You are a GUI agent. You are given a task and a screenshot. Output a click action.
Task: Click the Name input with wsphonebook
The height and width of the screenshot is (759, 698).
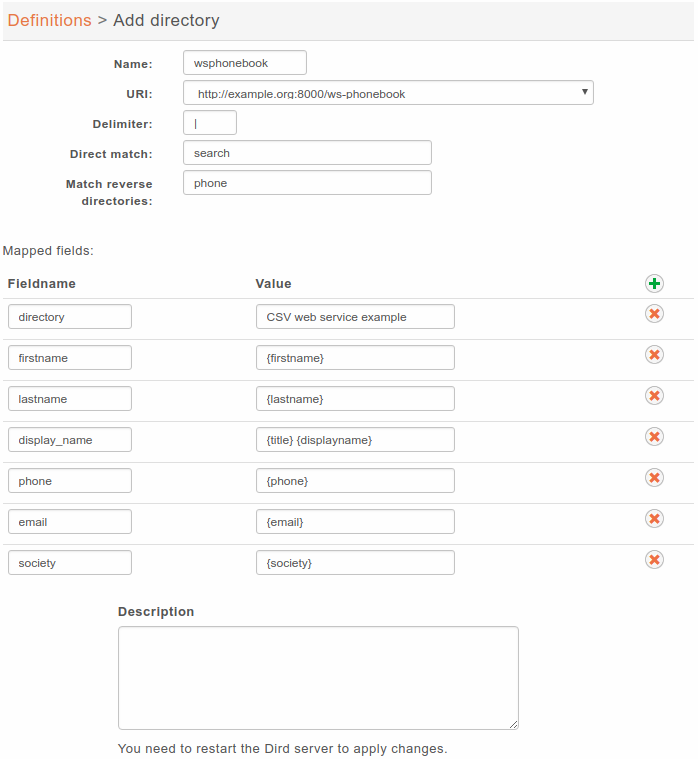(x=244, y=63)
